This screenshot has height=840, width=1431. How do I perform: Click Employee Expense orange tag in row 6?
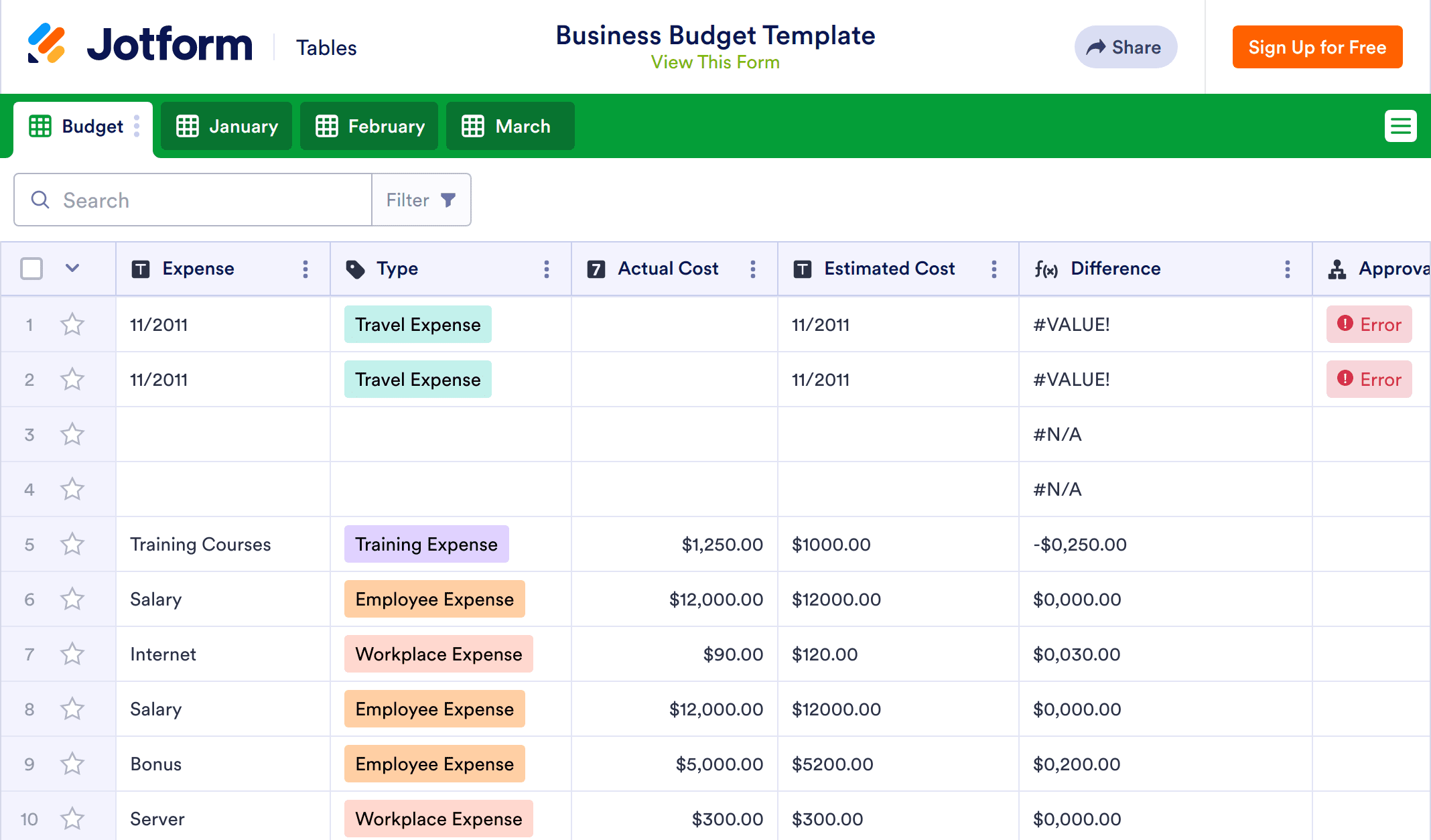tap(434, 600)
